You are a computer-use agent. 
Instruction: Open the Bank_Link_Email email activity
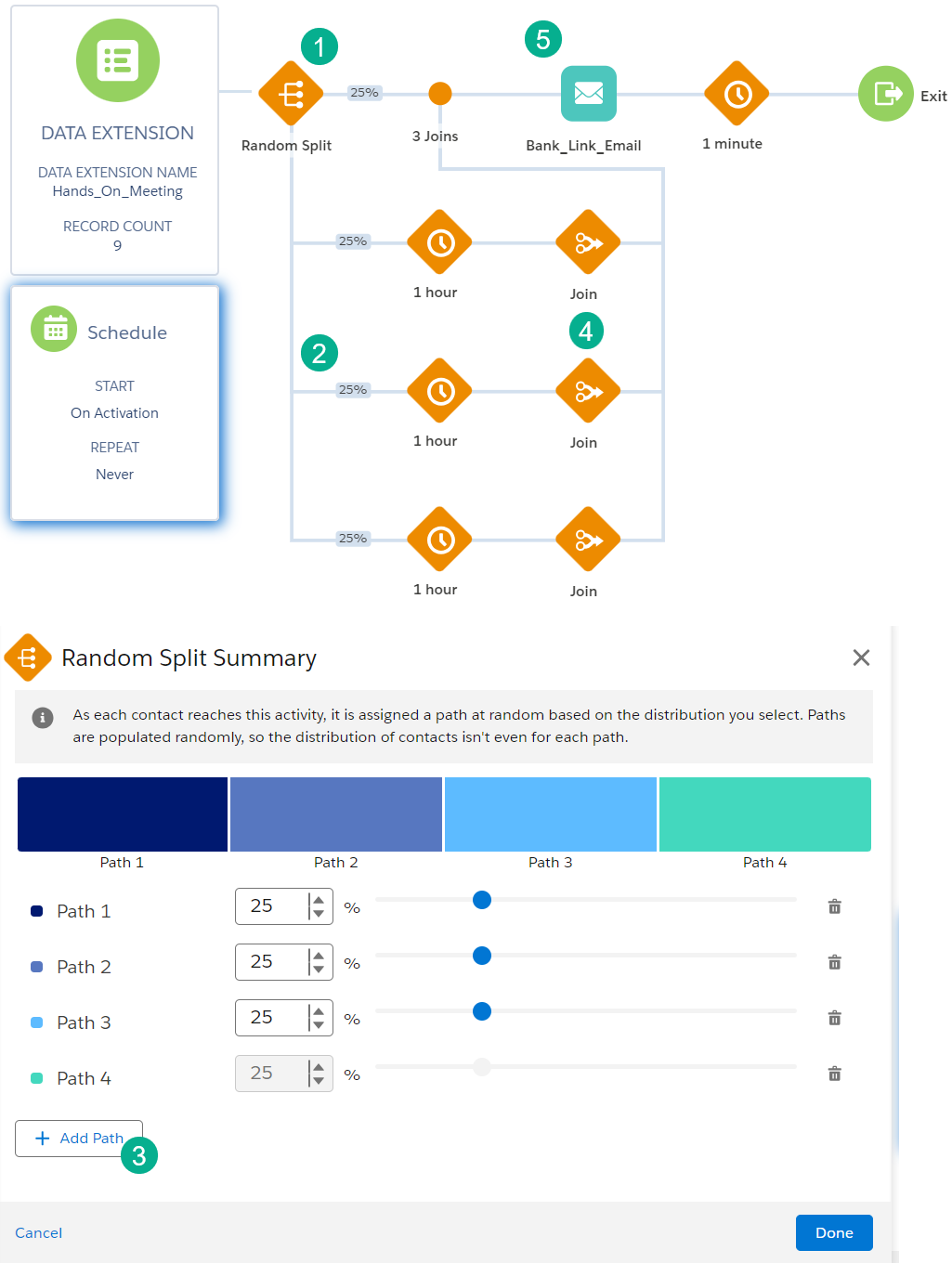(588, 93)
